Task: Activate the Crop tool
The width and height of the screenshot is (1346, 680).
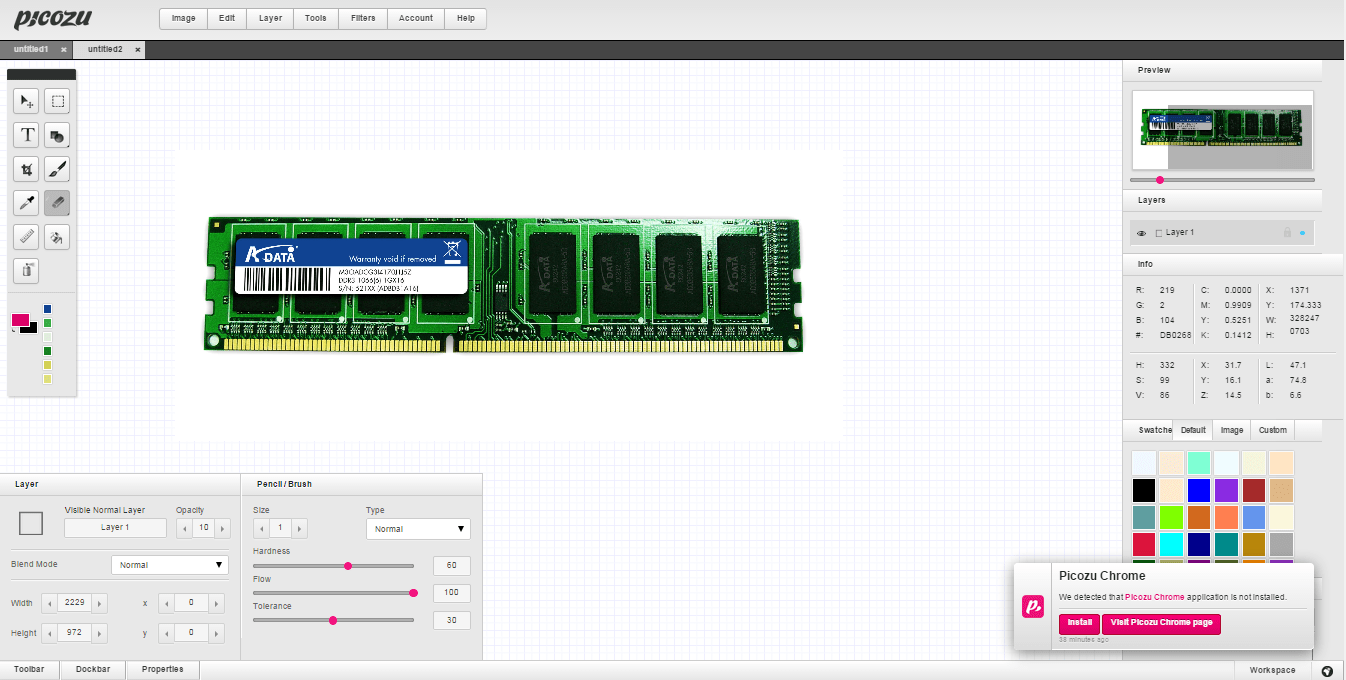Action: (27, 169)
